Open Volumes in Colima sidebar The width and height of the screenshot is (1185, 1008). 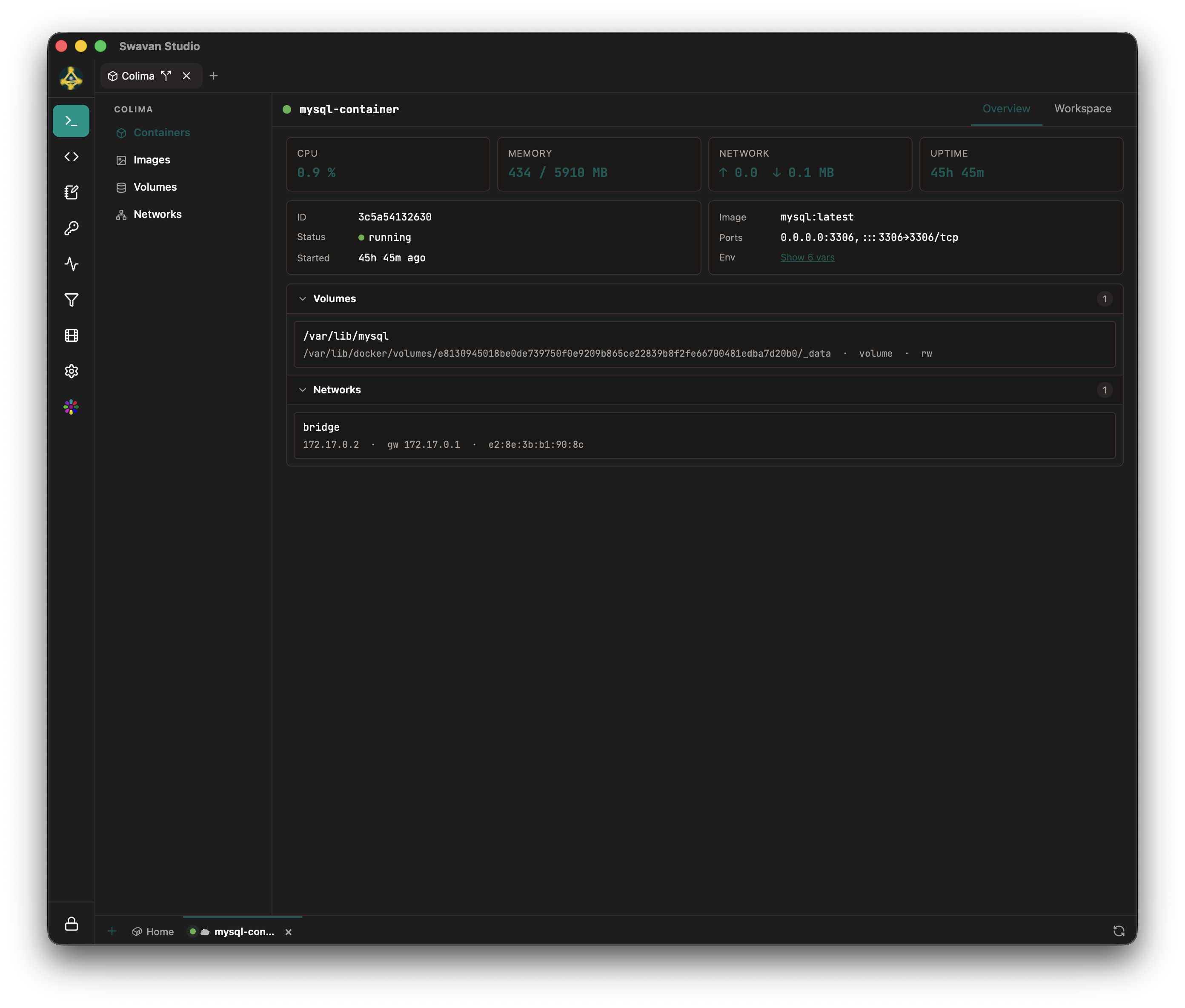(x=155, y=187)
